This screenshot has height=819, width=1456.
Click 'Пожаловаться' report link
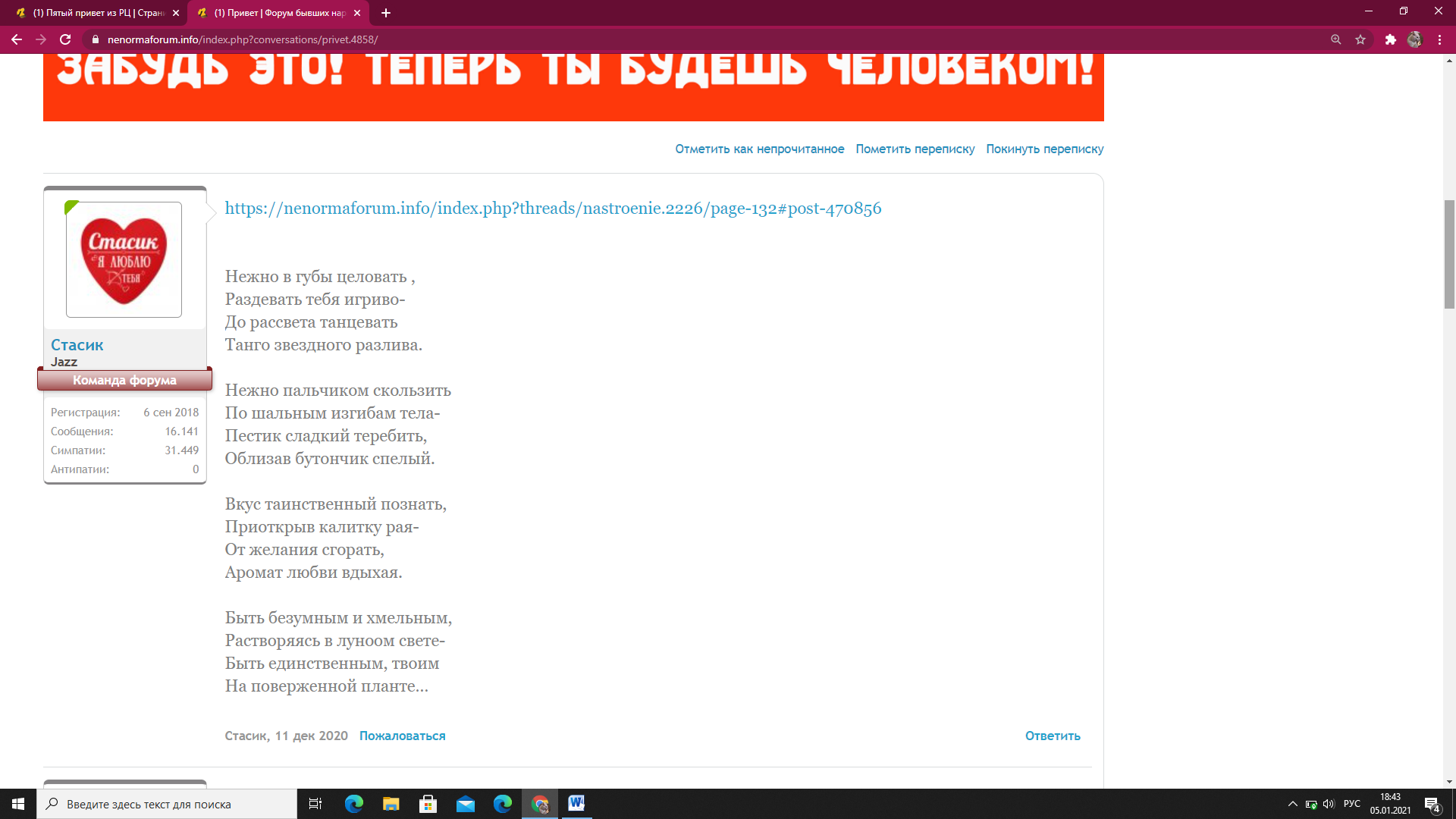coord(402,736)
